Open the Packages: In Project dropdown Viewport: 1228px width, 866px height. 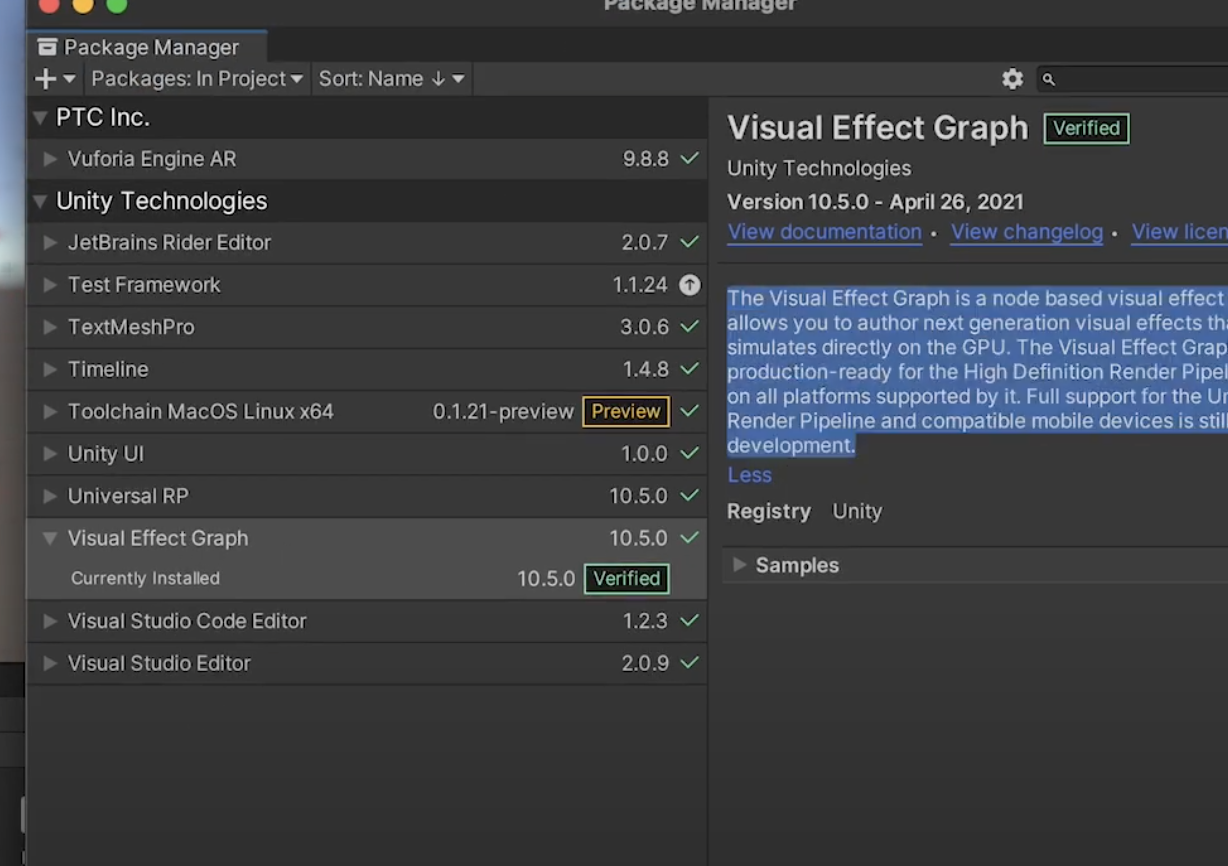(196, 79)
